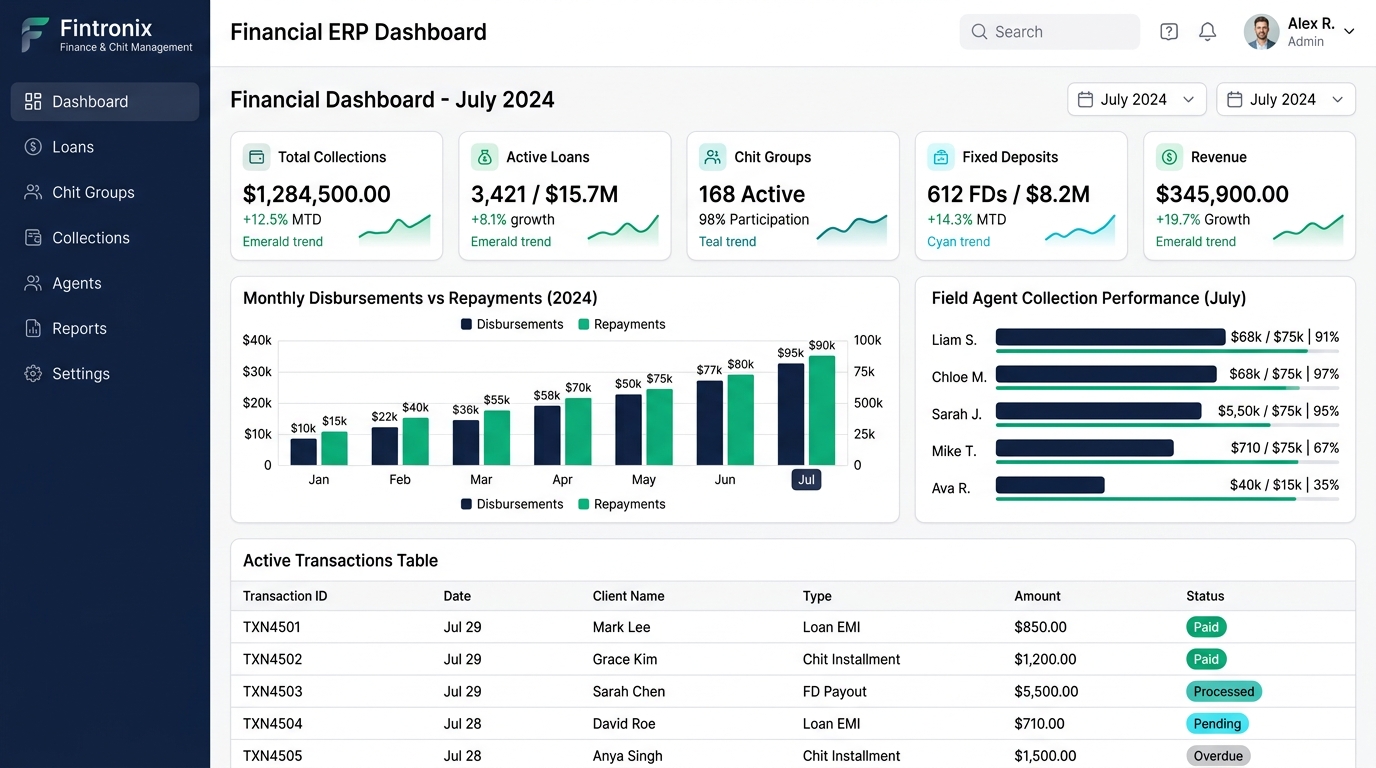Click Chit Groups teal sparkline chart
The width and height of the screenshot is (1376, 768).
click(851, 230)
